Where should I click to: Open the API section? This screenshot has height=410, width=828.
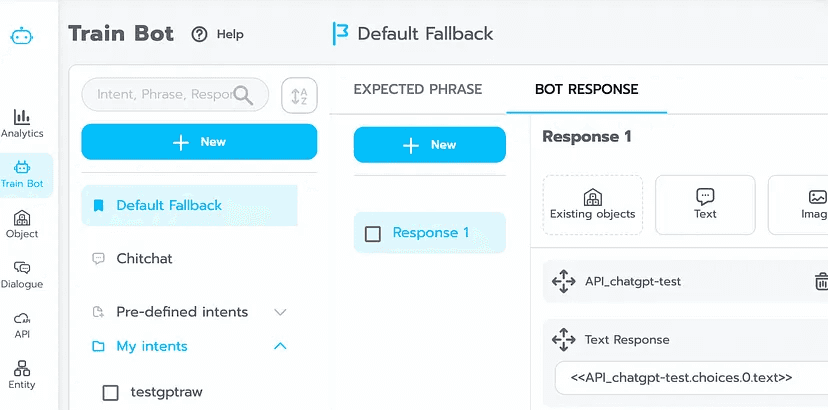[x=22, y=324]
